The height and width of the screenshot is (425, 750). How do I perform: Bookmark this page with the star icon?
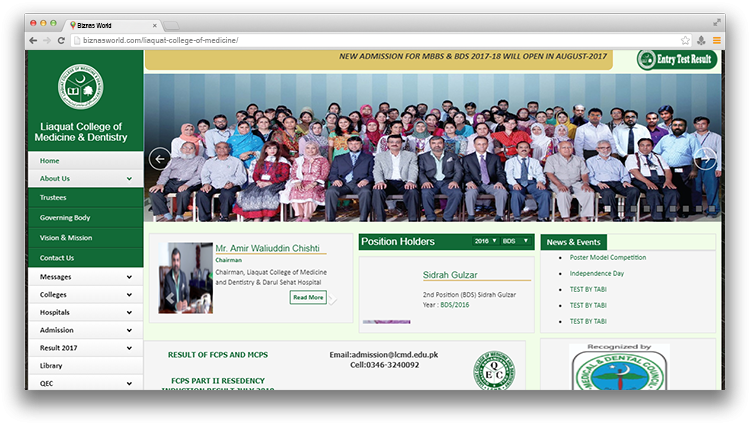[x=685, y=40]
